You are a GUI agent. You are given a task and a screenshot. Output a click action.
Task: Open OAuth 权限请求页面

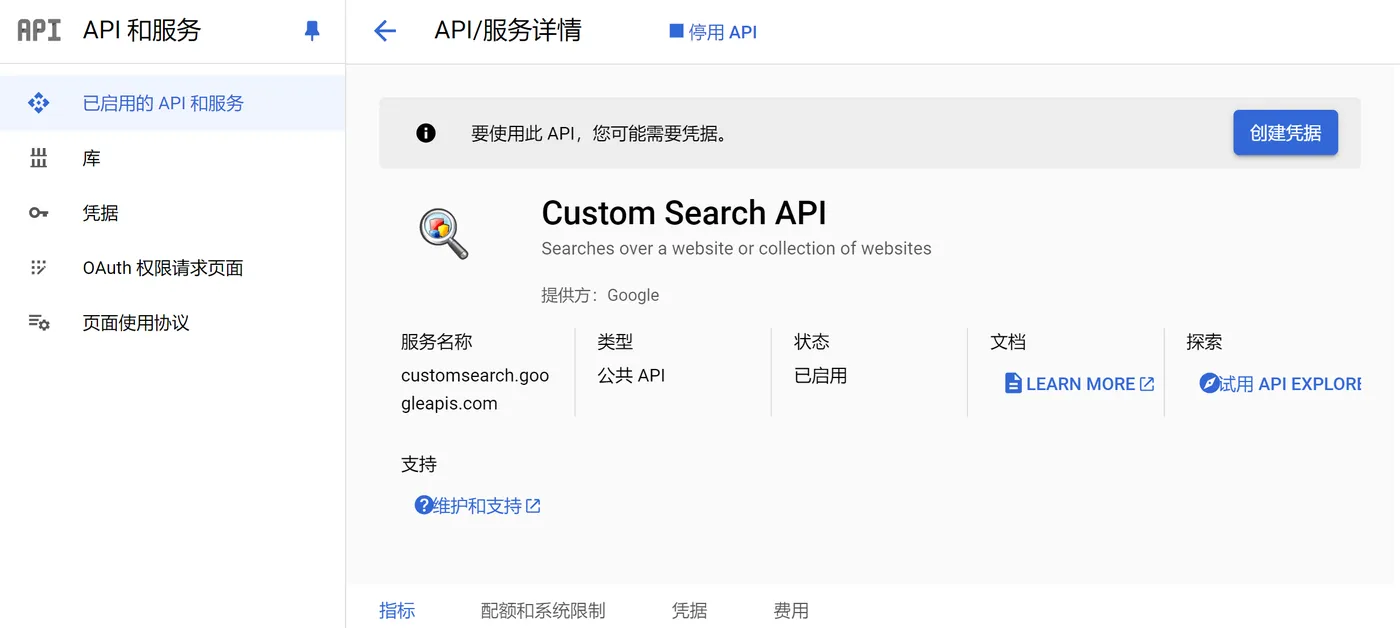click(163, 268)
